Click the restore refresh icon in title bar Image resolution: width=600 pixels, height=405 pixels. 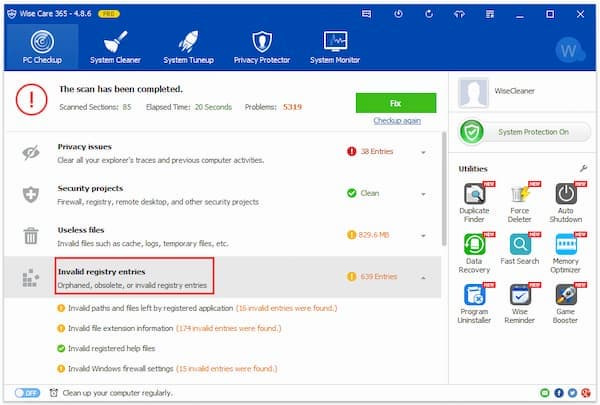point(429,14)
